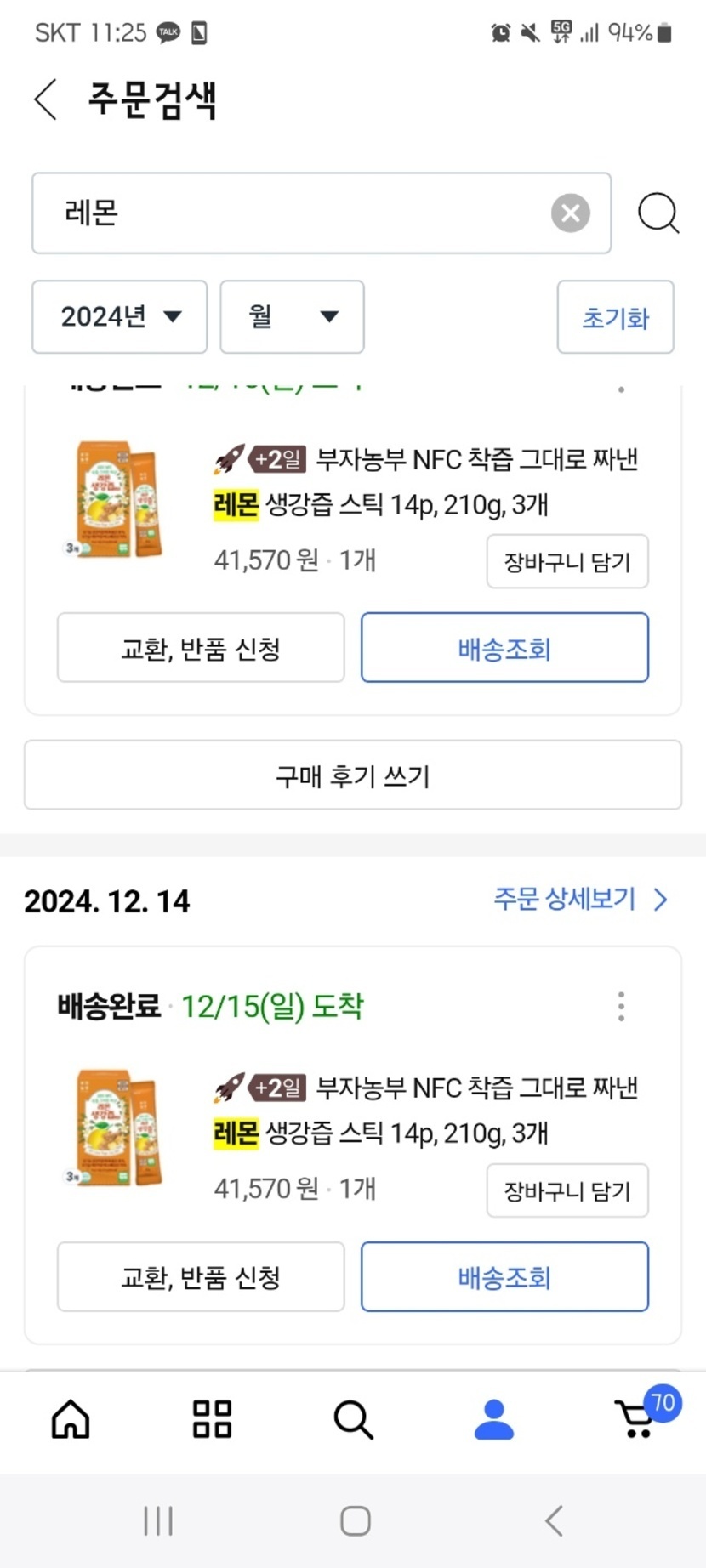Clear the 레몬 search text
Viewport: 706px width, 1568px height.
(570, 213)
